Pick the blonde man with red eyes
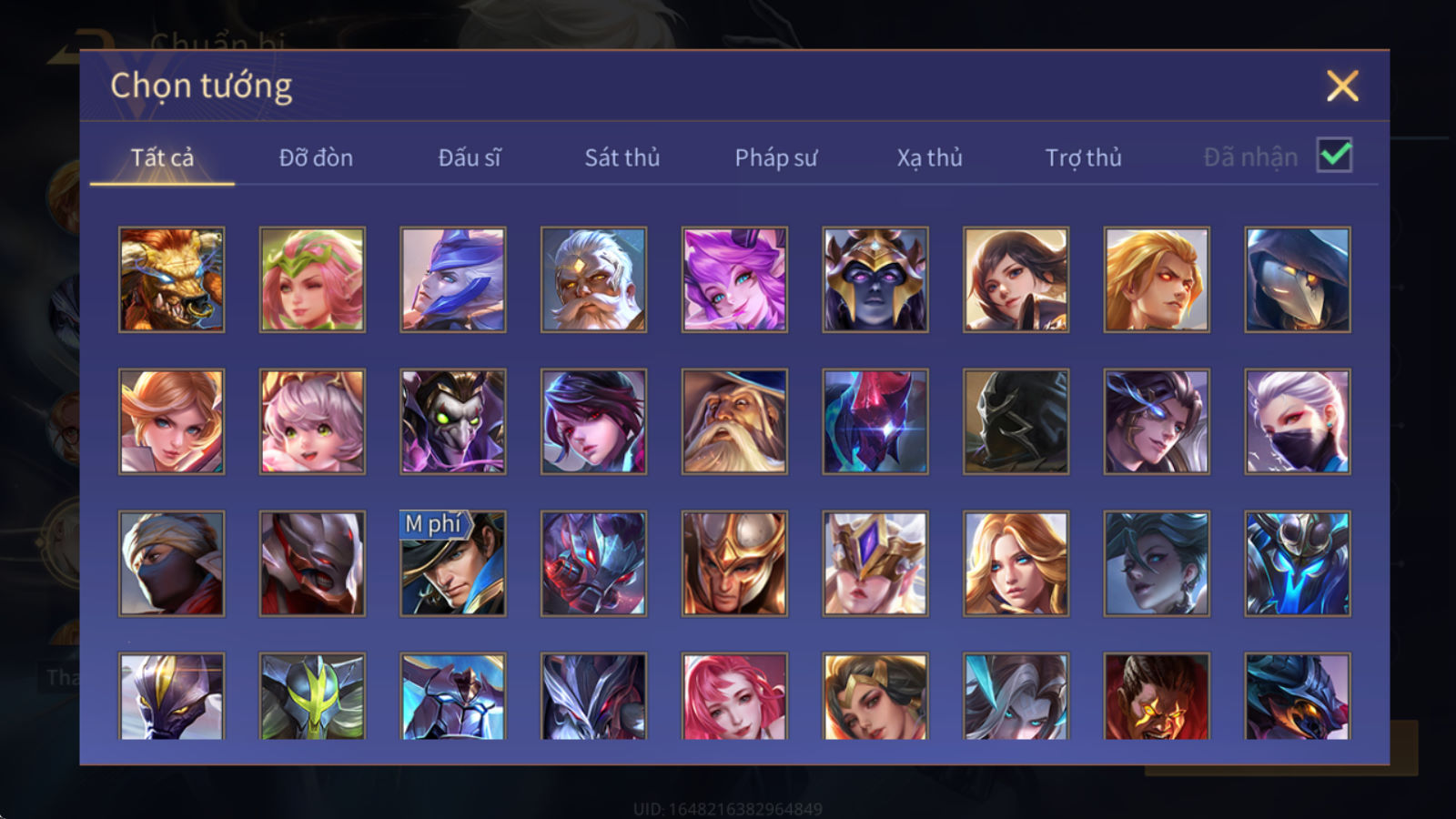1456x819 pixels. tap(1157, 279)
